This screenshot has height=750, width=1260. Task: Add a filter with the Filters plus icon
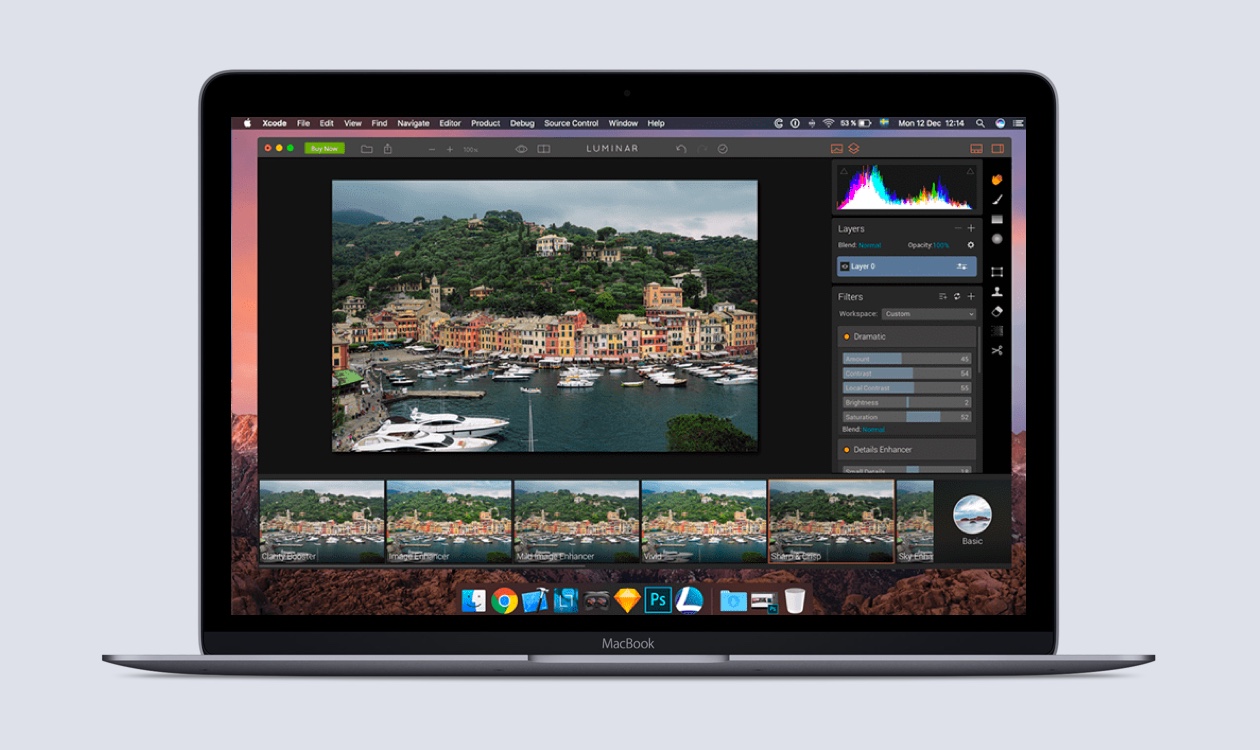pos(971,296)
